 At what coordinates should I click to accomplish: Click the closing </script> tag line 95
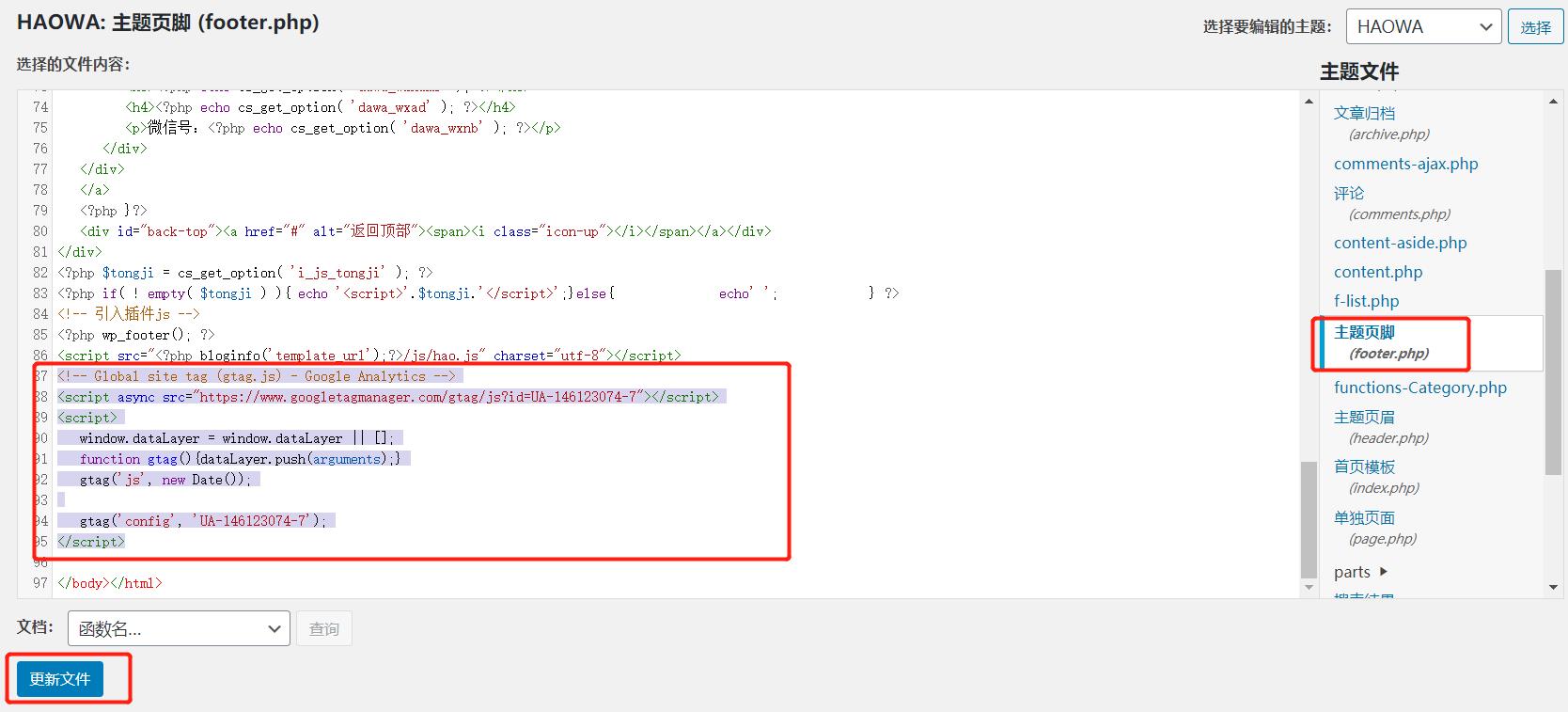(91, 542)
